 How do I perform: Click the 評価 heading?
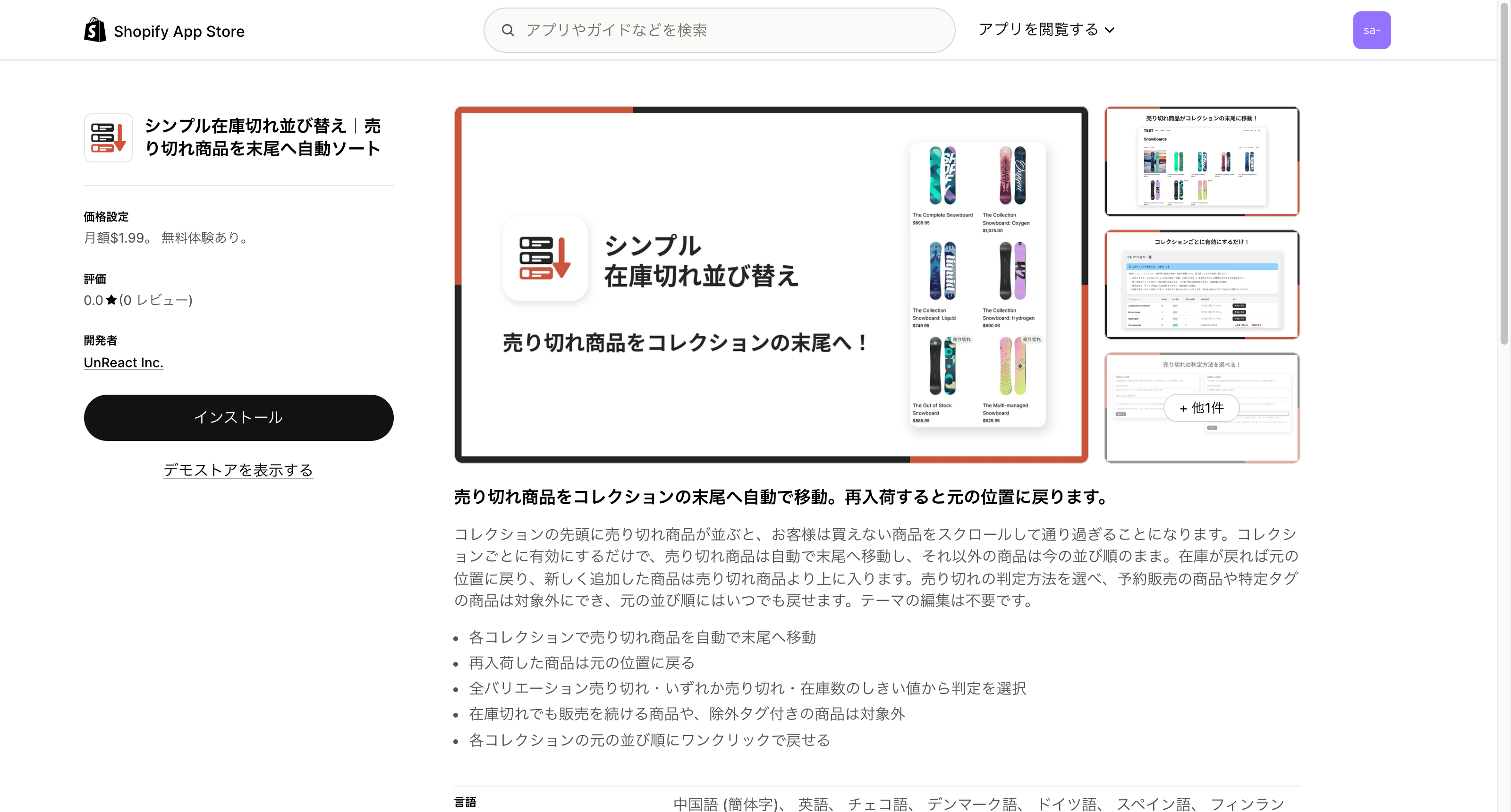pyautogui.click(x=95, y=279)
